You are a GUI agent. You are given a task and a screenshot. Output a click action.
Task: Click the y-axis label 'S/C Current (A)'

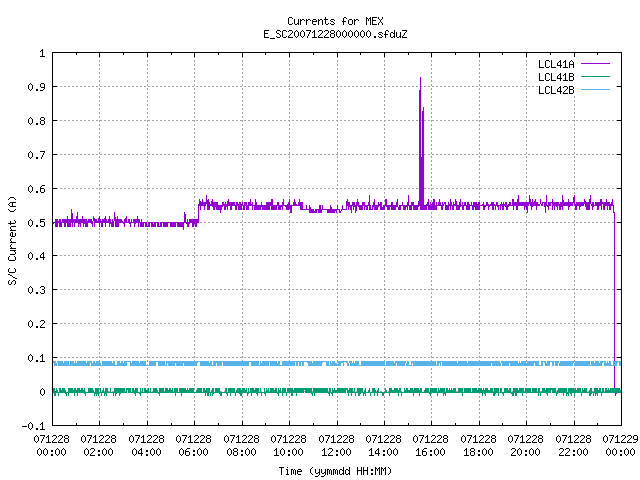click(x=12, y=241)
